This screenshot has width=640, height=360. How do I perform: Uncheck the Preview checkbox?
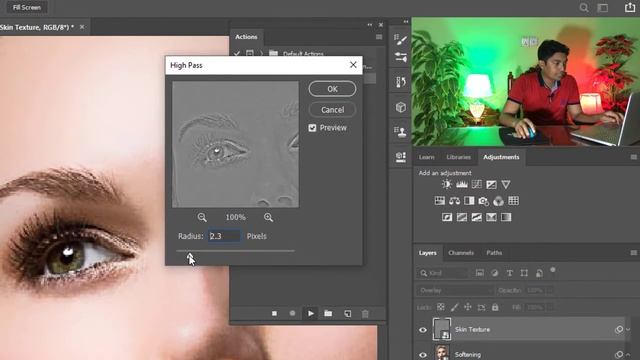313,128
